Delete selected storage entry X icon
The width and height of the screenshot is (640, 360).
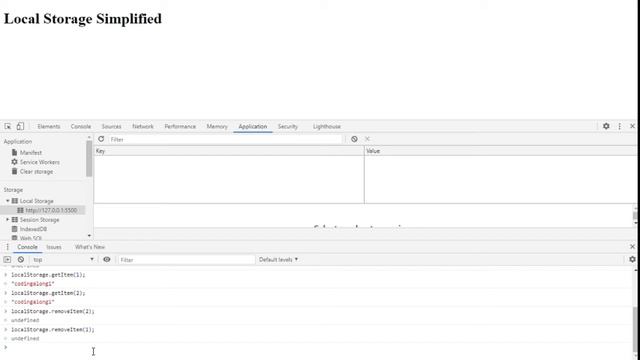(x=367, y=139)
